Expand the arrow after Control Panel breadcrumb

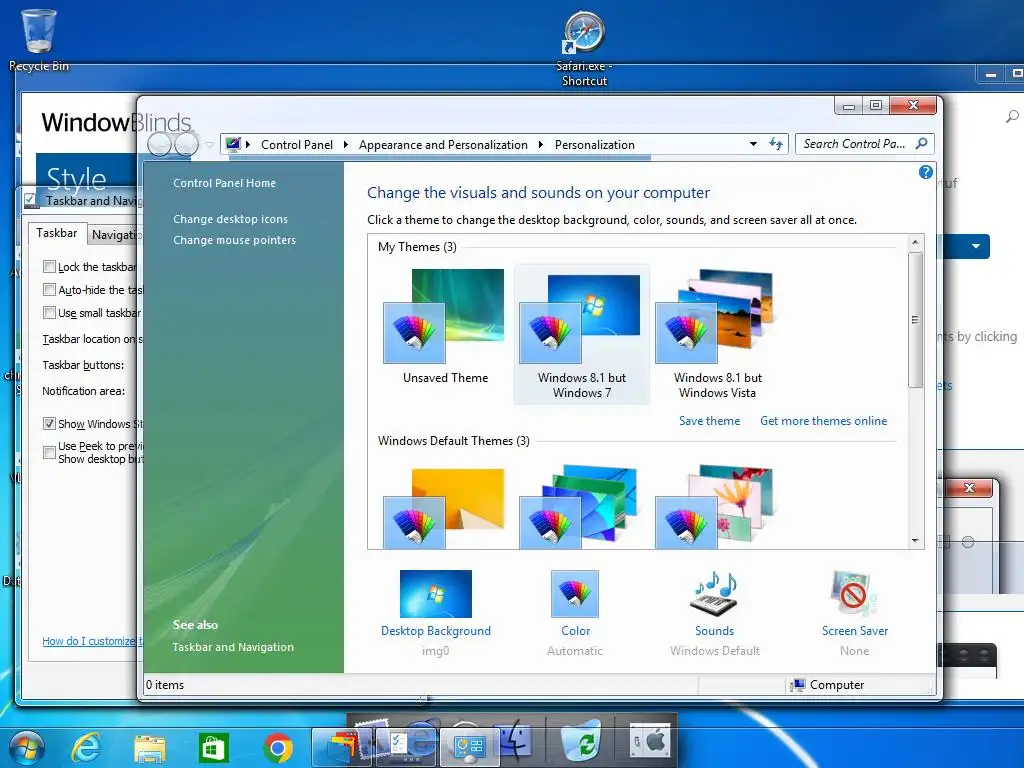coord(345,144)
